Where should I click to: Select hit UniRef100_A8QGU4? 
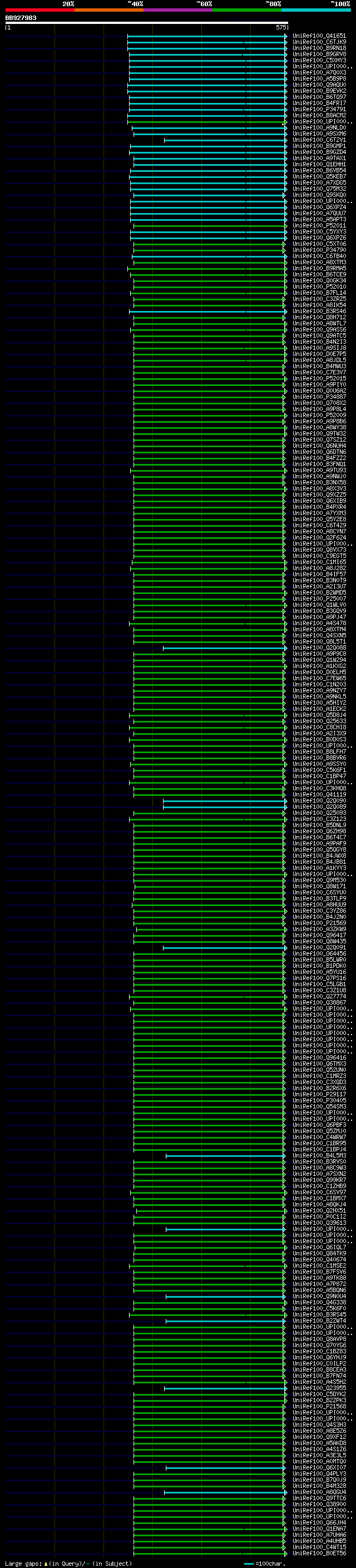[x=319, y=1492]
